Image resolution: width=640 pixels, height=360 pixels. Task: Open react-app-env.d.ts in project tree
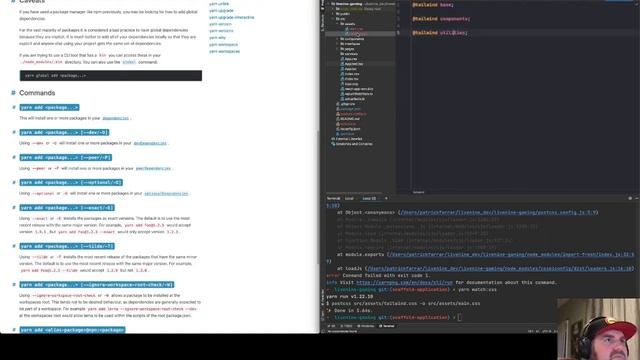[x=357, y=89]
